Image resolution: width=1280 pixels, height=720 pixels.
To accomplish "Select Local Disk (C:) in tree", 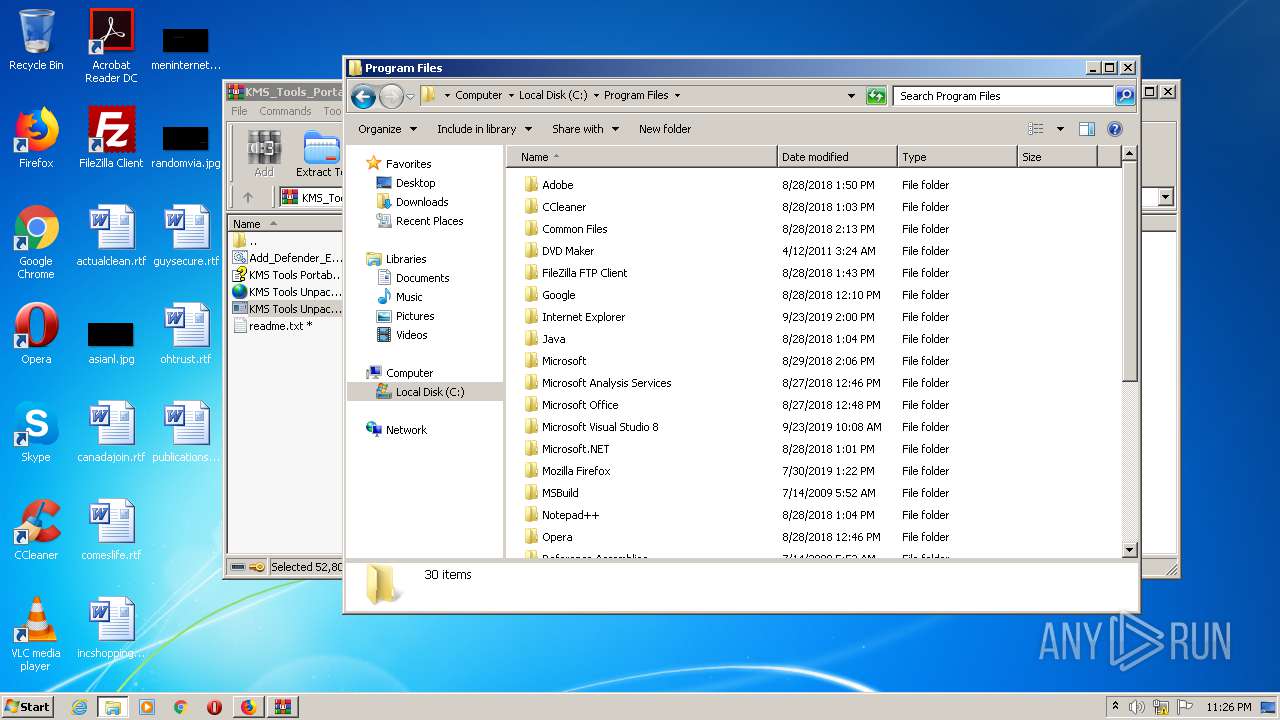I will pos(429,392).
